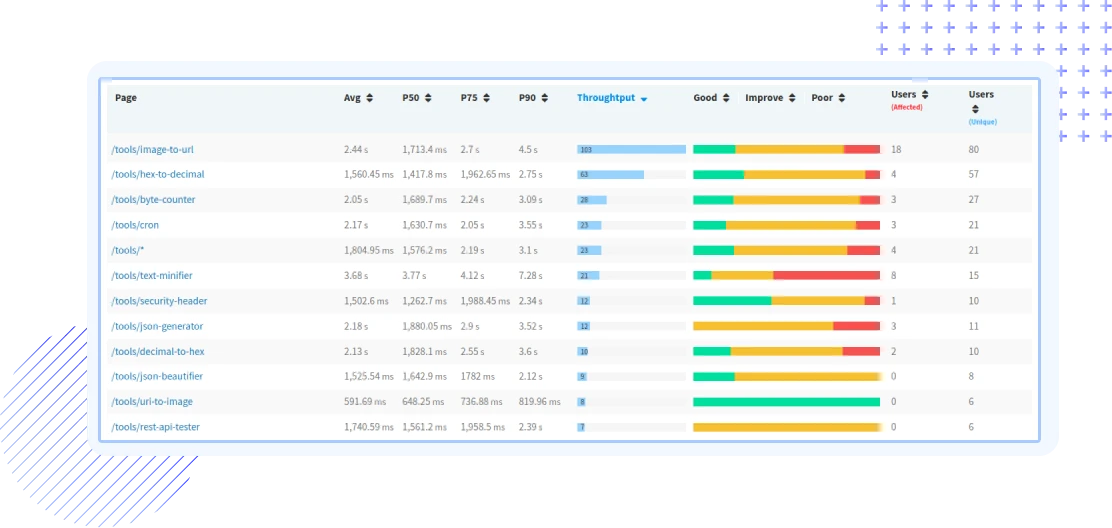Screen dimensions: 1112x528
Task: Open /tools/byte-counter page link
Action: (153, 200)
